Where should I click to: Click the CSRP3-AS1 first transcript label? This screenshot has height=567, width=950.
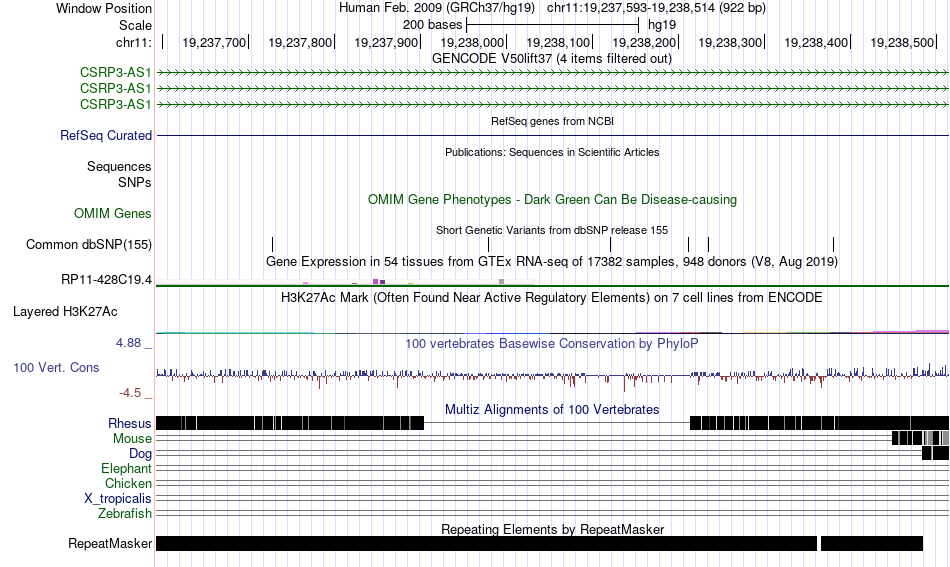pyautogui.click(x=115, y=73)
